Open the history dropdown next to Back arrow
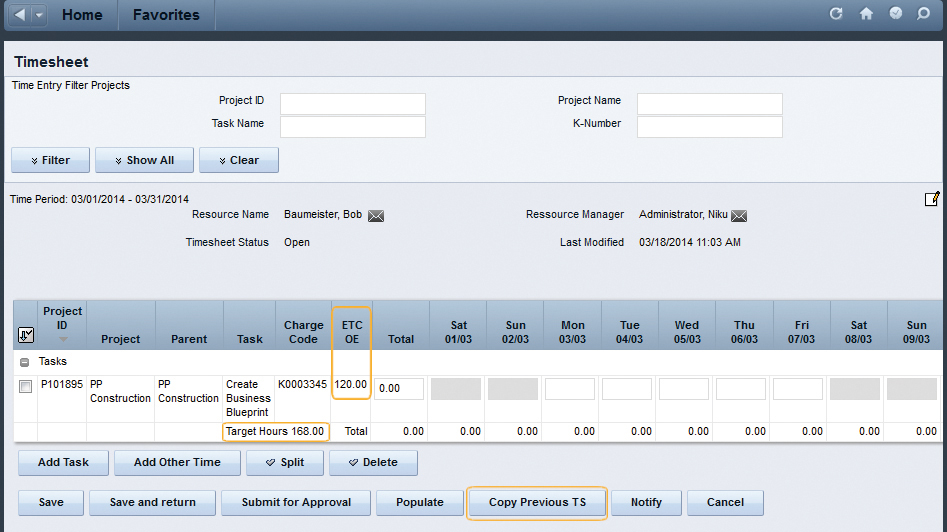The width and height of the screenshot is (947, 532). tap(39, 15)
